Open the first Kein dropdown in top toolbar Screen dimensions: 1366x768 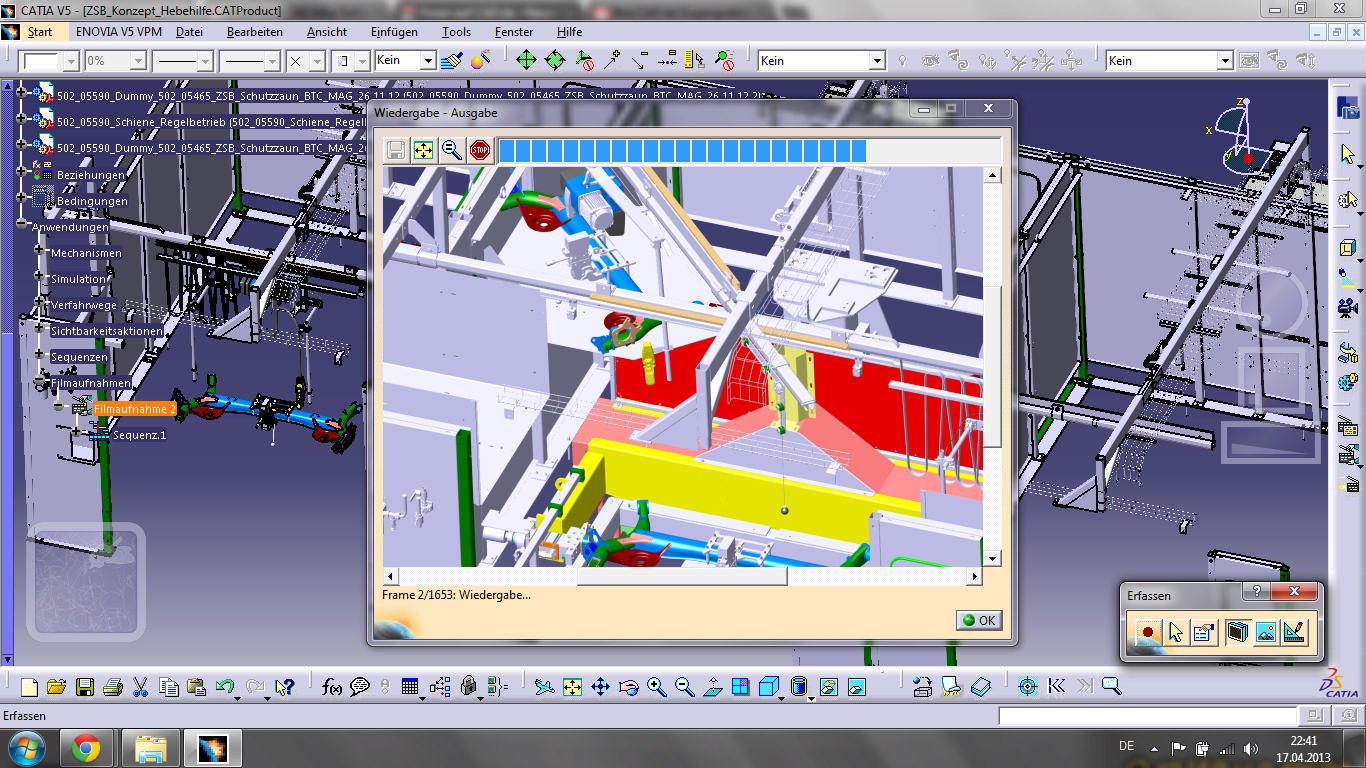[x=405, y=60]
